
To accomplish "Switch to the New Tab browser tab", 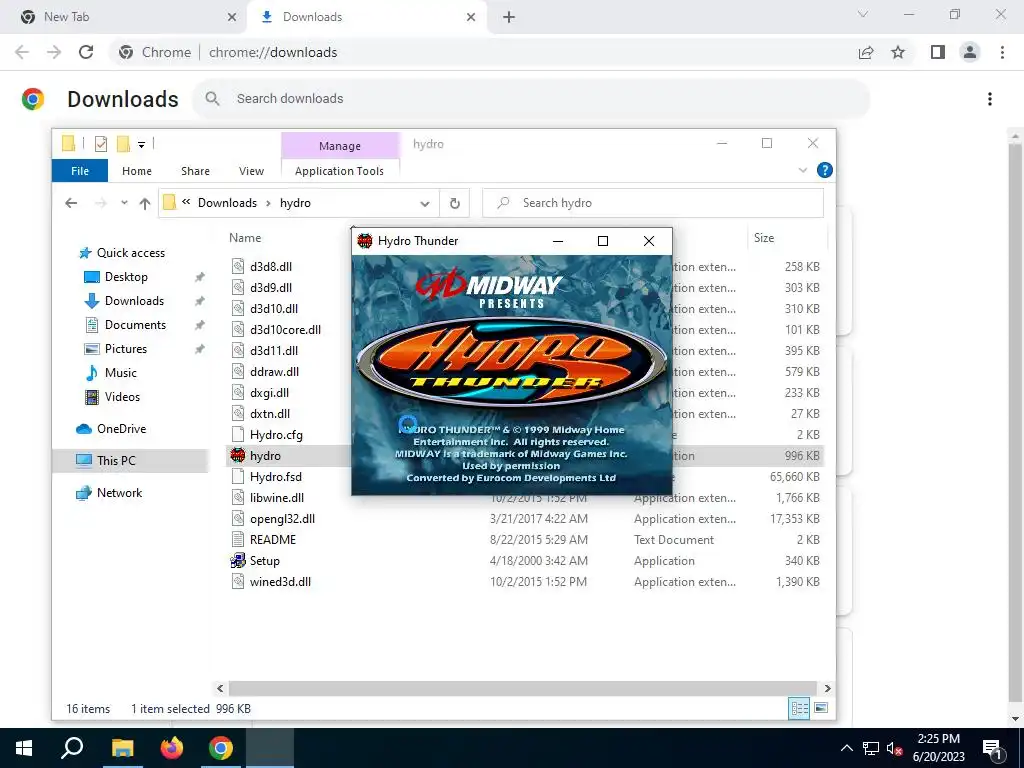I will pyautogui.click(x=124, y=17).
